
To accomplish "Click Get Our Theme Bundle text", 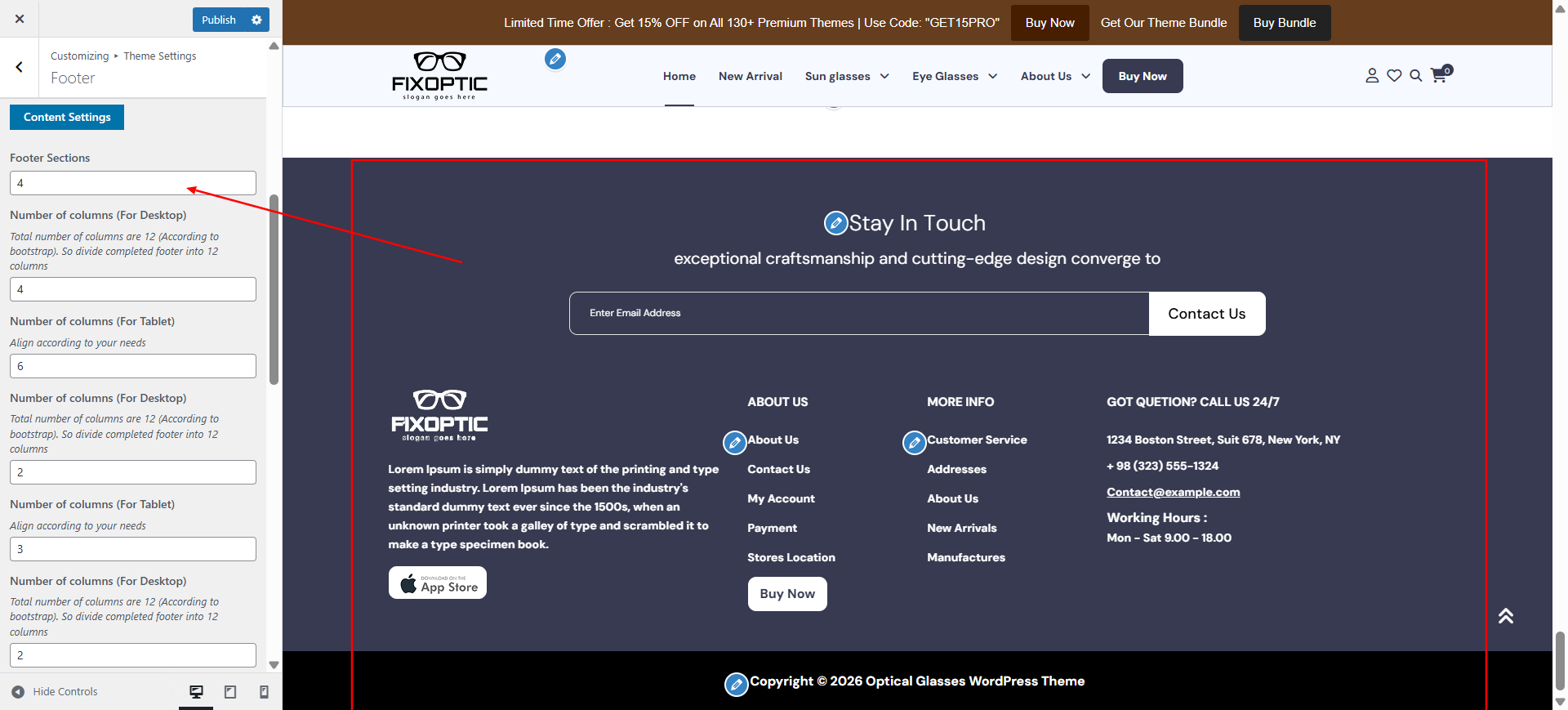I will pyautogui.click(x=1164, y=23).
